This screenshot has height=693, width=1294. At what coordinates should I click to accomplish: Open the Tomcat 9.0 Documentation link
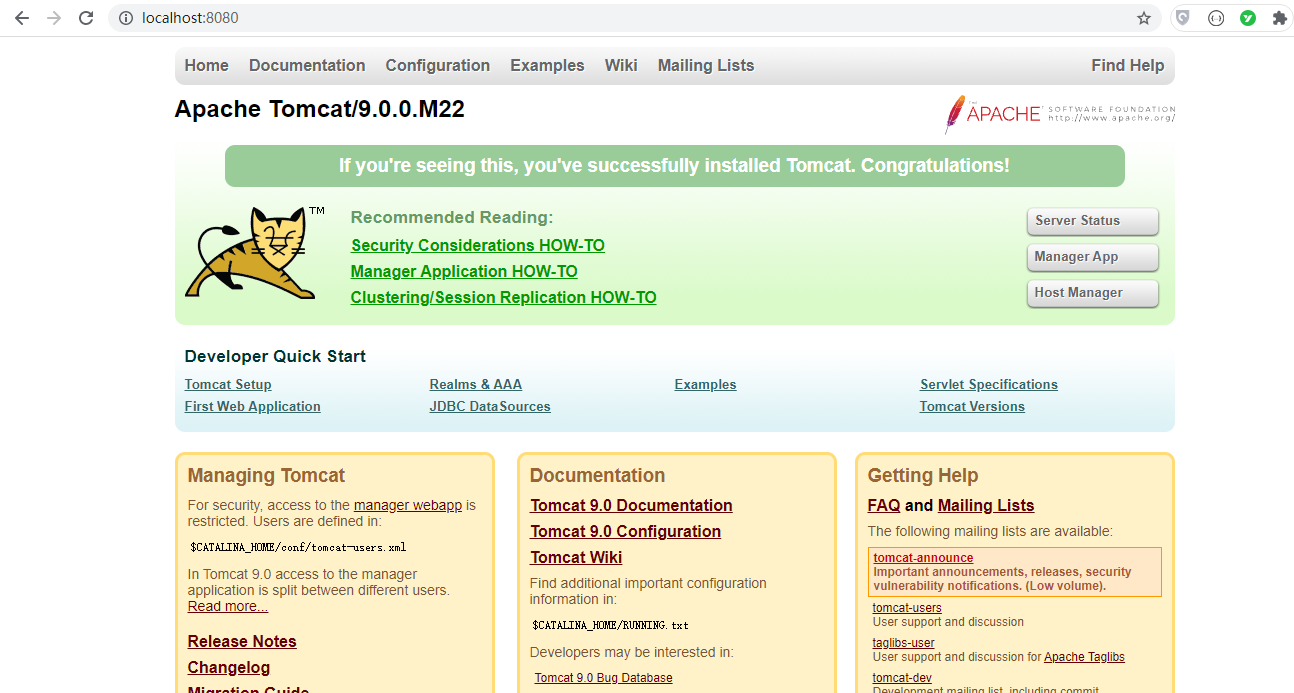point(631,505)
